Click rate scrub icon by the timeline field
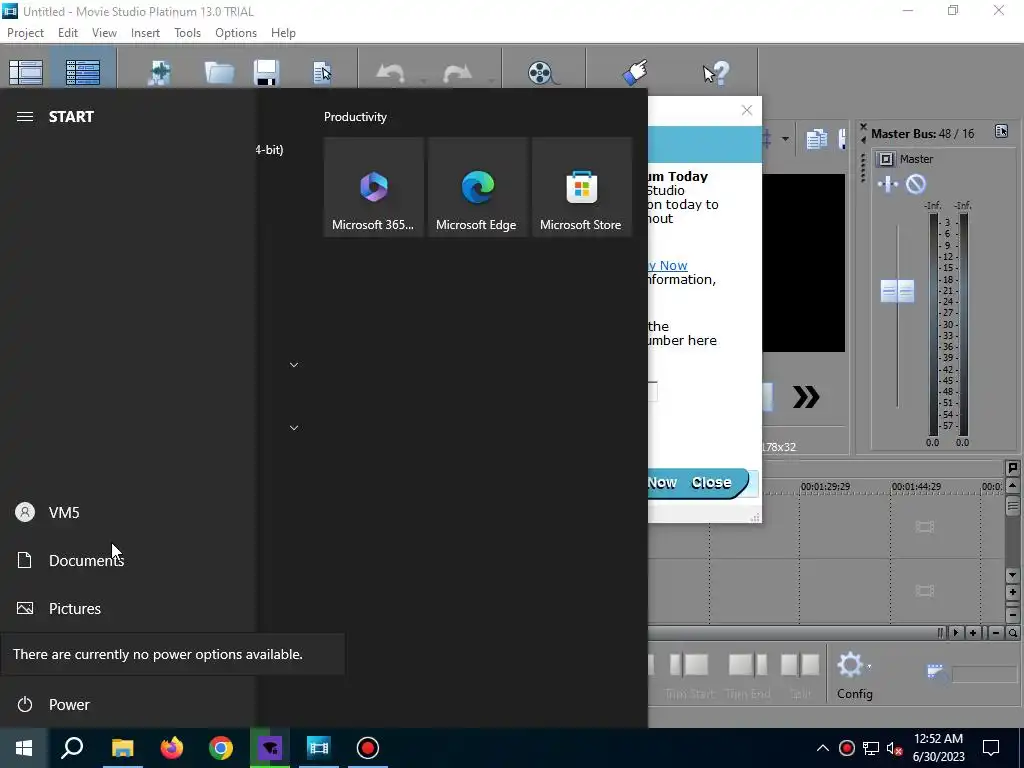The image size is (1024, 768). 936,671
